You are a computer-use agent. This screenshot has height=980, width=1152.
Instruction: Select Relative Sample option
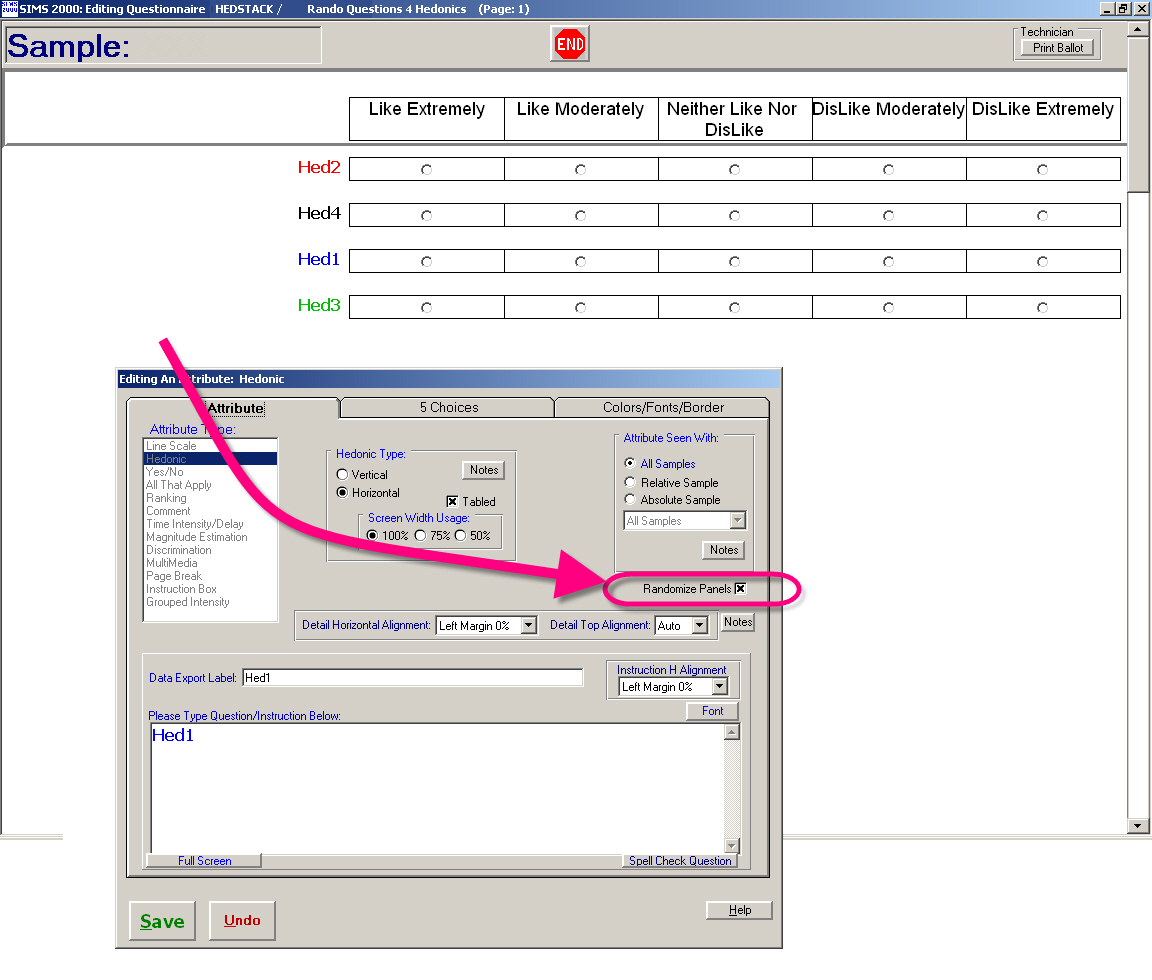[630, 482]
